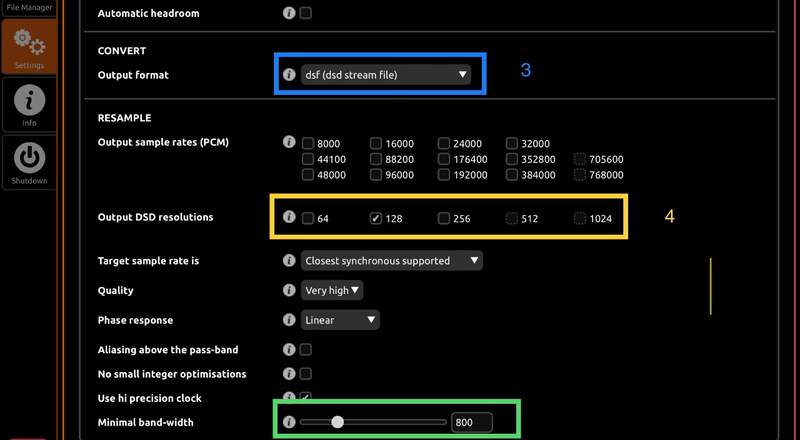Click info icon beside Quality setting
The image size is (800, 440).
[x=289, y=290]
